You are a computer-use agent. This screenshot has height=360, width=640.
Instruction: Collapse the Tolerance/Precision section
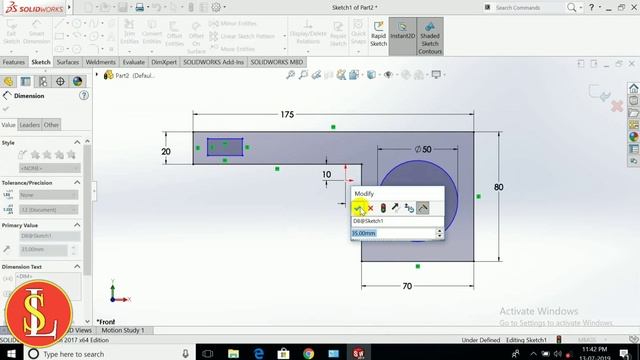click(77, 182)
